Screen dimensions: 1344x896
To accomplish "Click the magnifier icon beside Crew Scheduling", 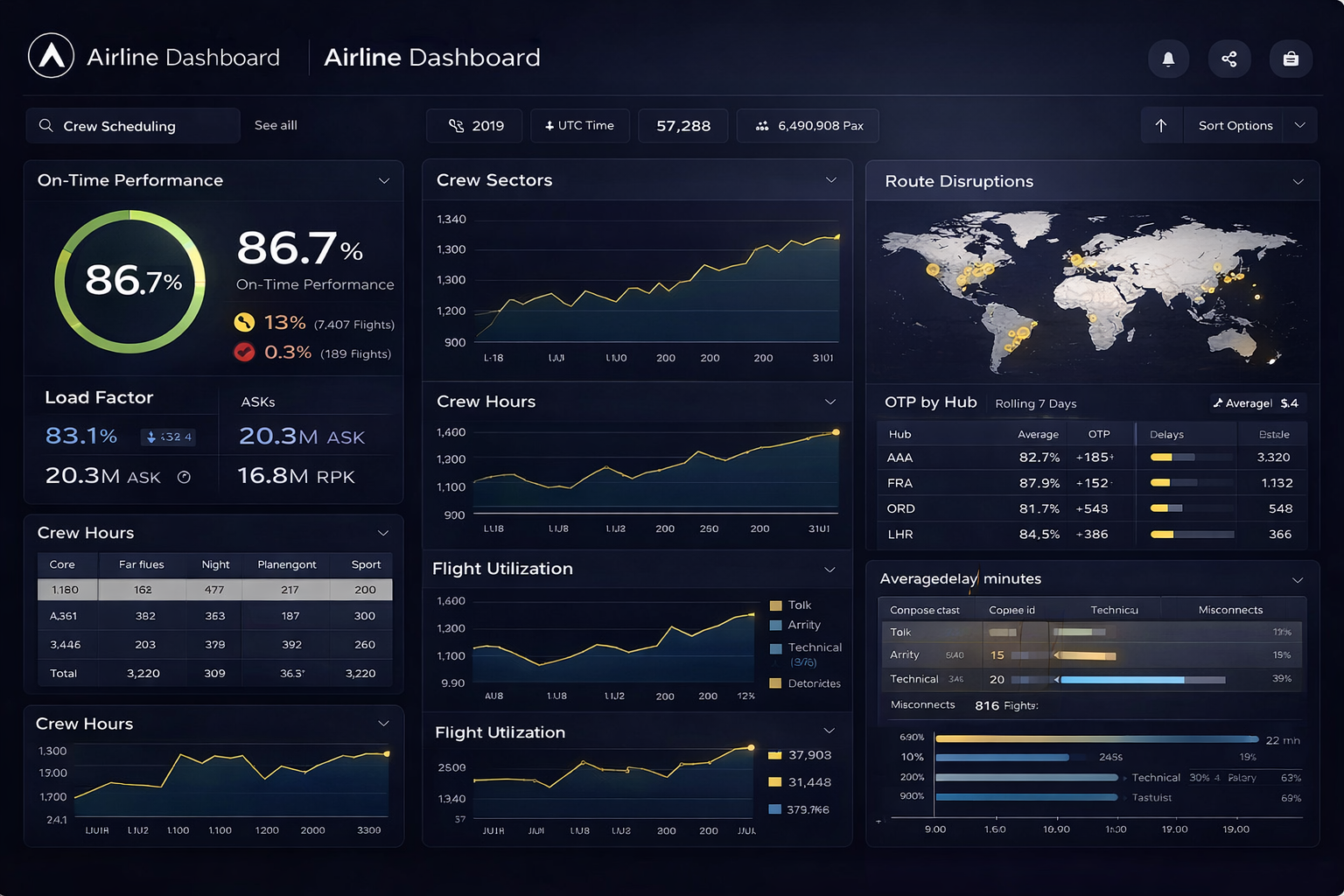I will [x=46, y=125].
